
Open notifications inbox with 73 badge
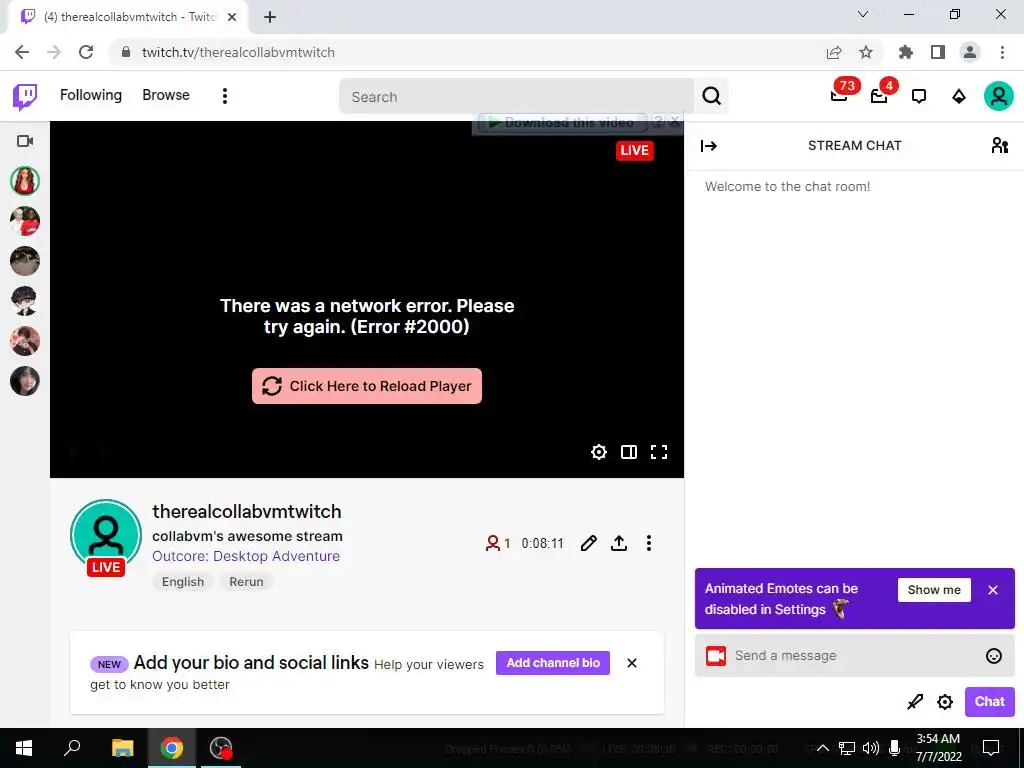[840, 95]
